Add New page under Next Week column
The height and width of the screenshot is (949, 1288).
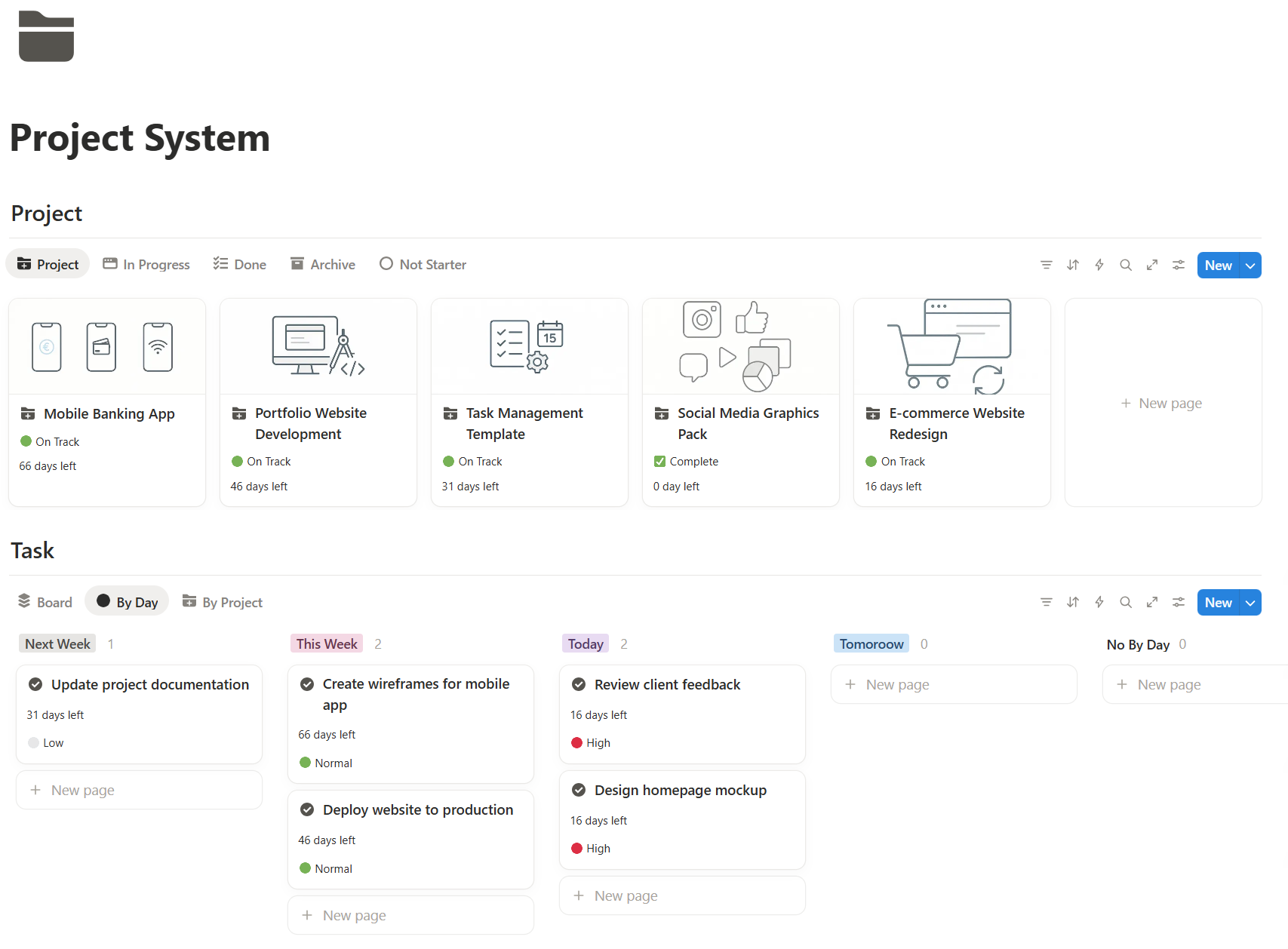point(139,790)
